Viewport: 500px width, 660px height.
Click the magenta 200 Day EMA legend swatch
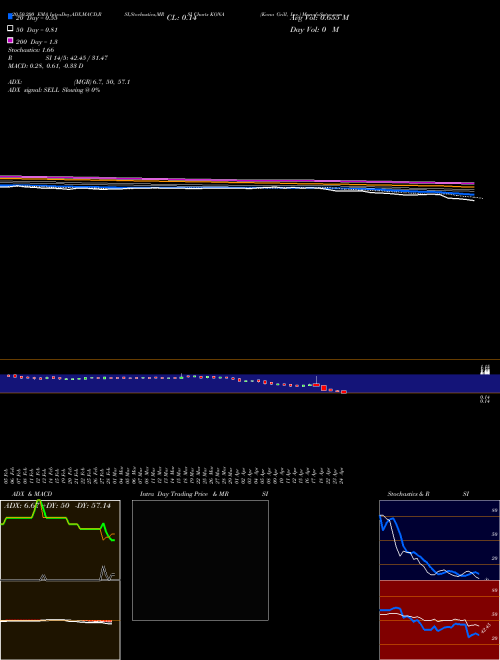[x=10, y=40]
